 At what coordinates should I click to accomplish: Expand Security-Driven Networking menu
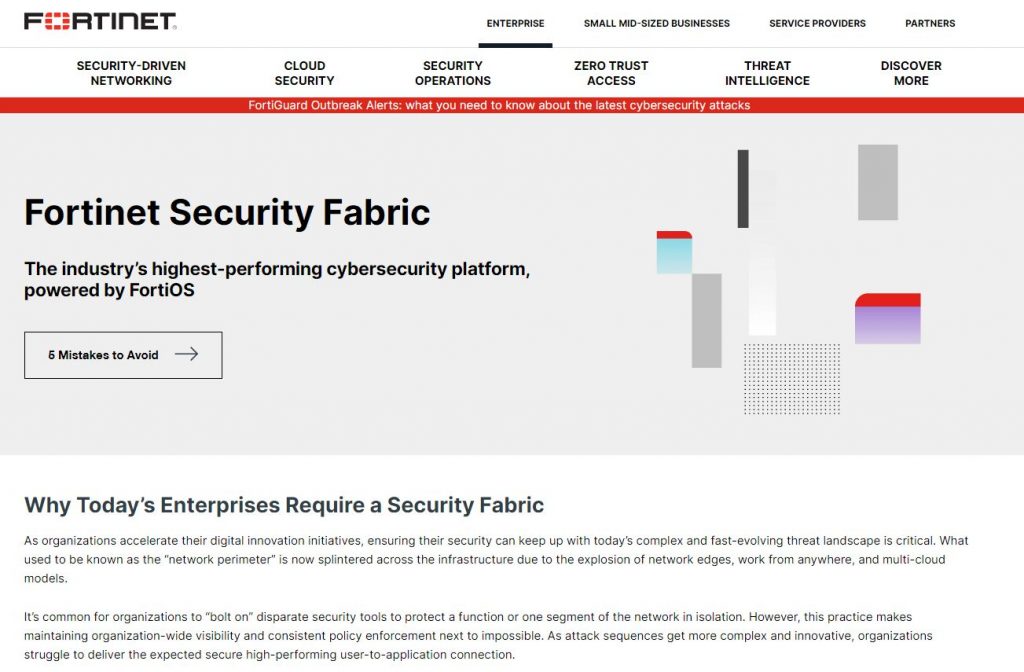click(131, 73)
